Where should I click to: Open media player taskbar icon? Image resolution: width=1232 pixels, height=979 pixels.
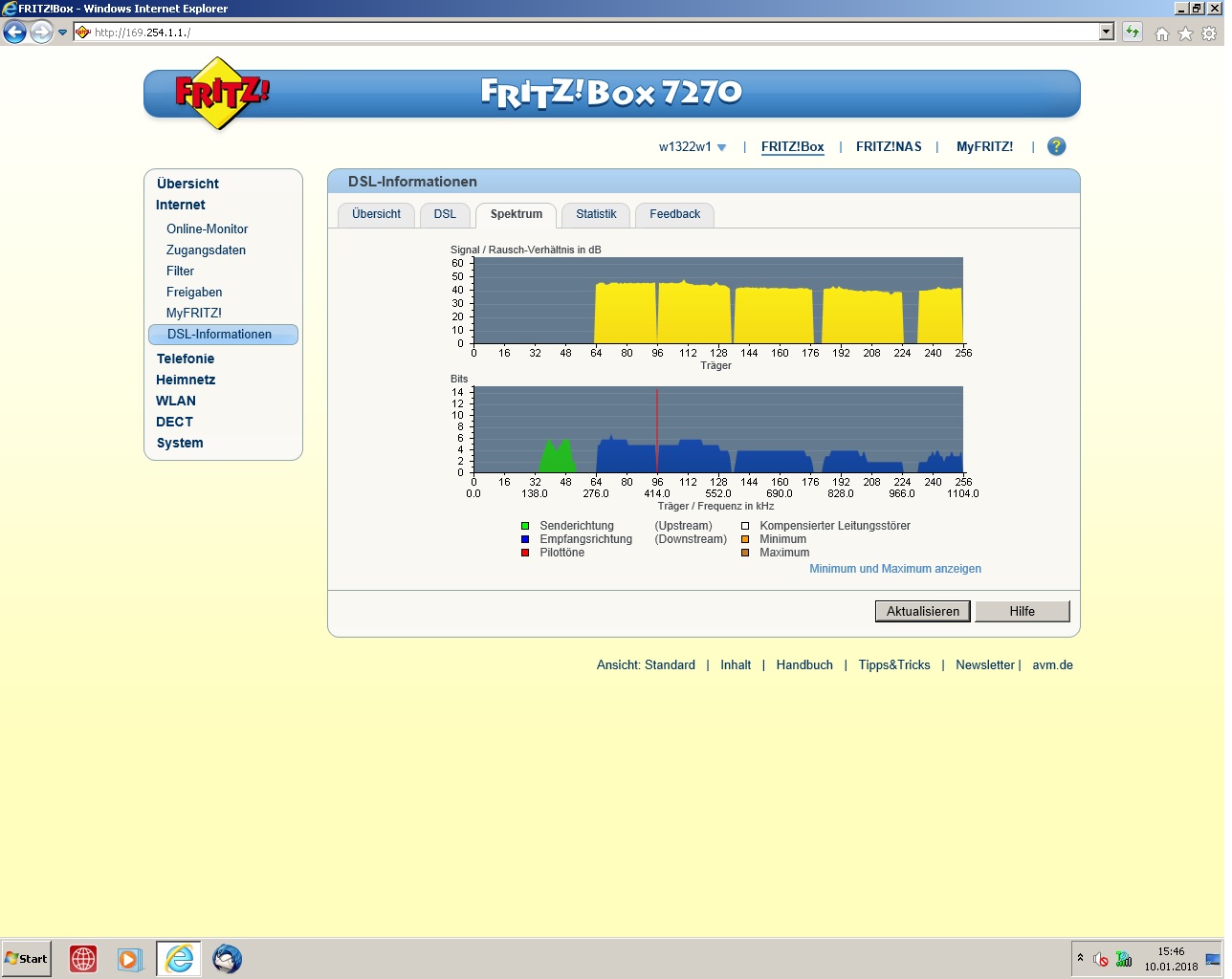click(130, 959)
